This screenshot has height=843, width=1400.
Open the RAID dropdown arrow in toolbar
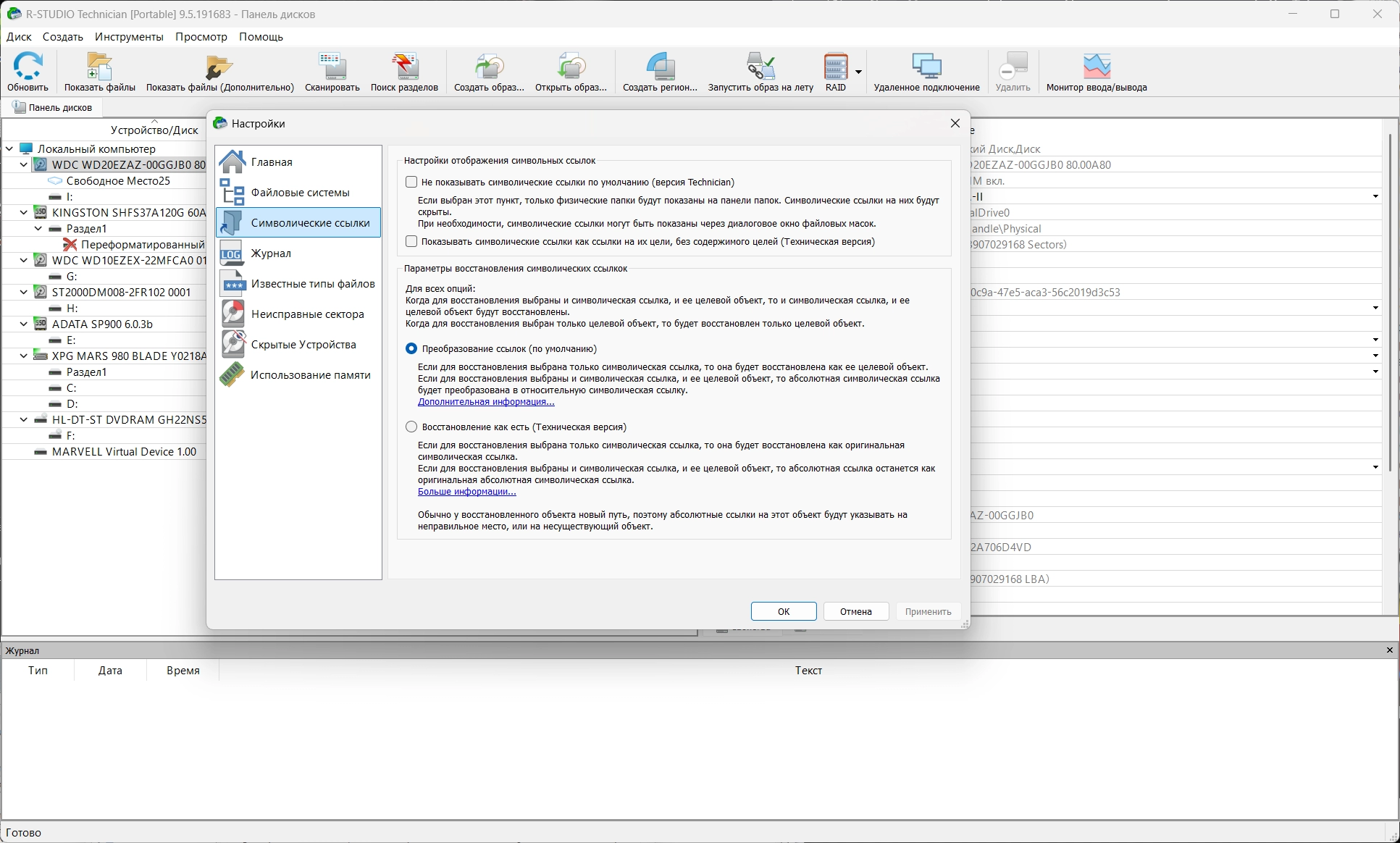(858, 72)
